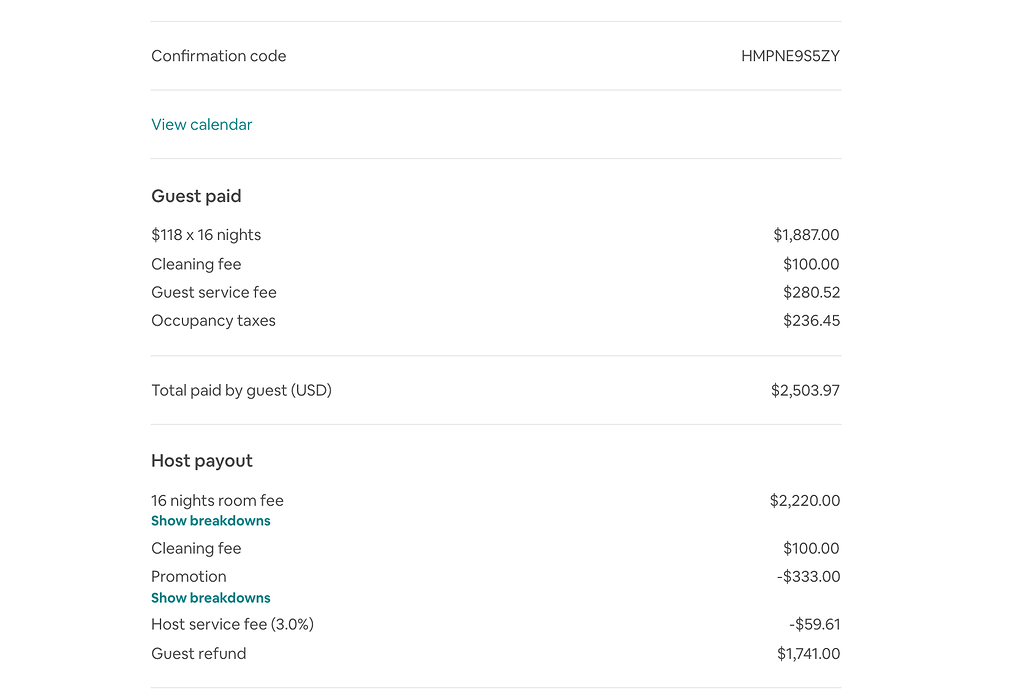Select the Total paid by guest (USD) label
Viewport: 1024px width, 692px height.
[x=241, y=390]
